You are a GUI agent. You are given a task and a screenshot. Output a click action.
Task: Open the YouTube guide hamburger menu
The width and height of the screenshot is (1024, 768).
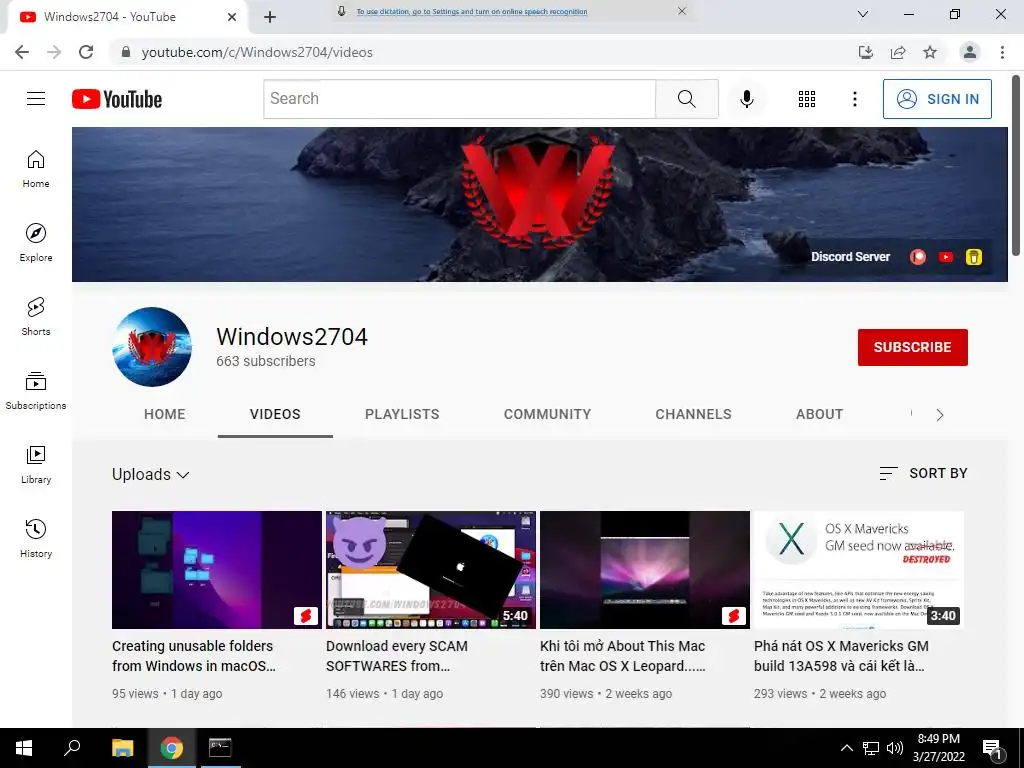(36, 99)
